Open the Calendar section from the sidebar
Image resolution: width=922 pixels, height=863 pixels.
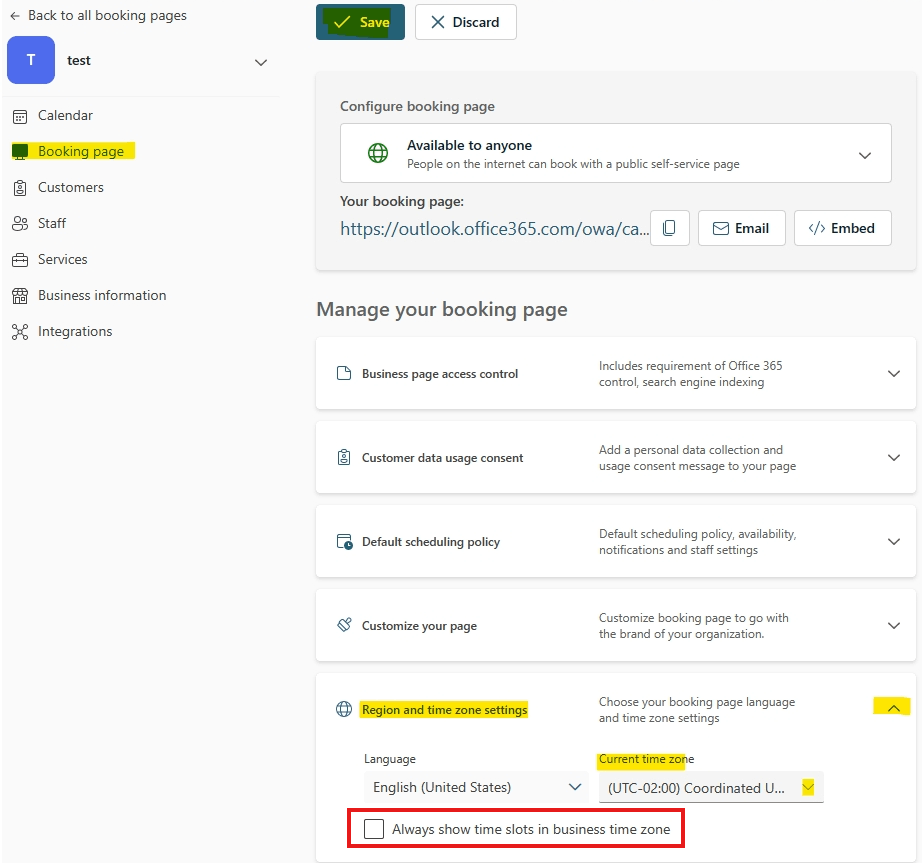(x=66, y=115)
